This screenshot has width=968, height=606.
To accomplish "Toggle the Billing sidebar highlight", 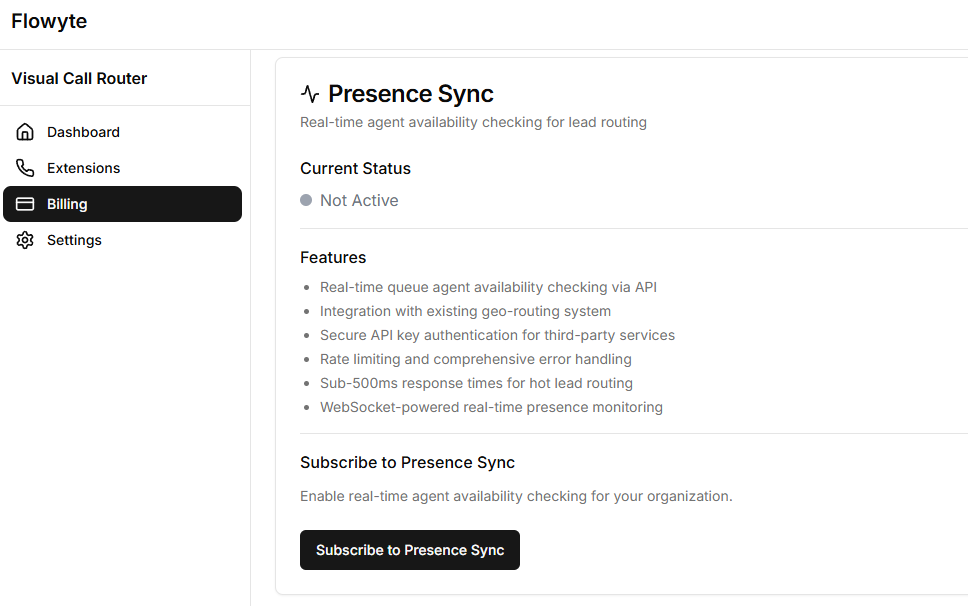I will pyautogui.click(x=122, y=203).
